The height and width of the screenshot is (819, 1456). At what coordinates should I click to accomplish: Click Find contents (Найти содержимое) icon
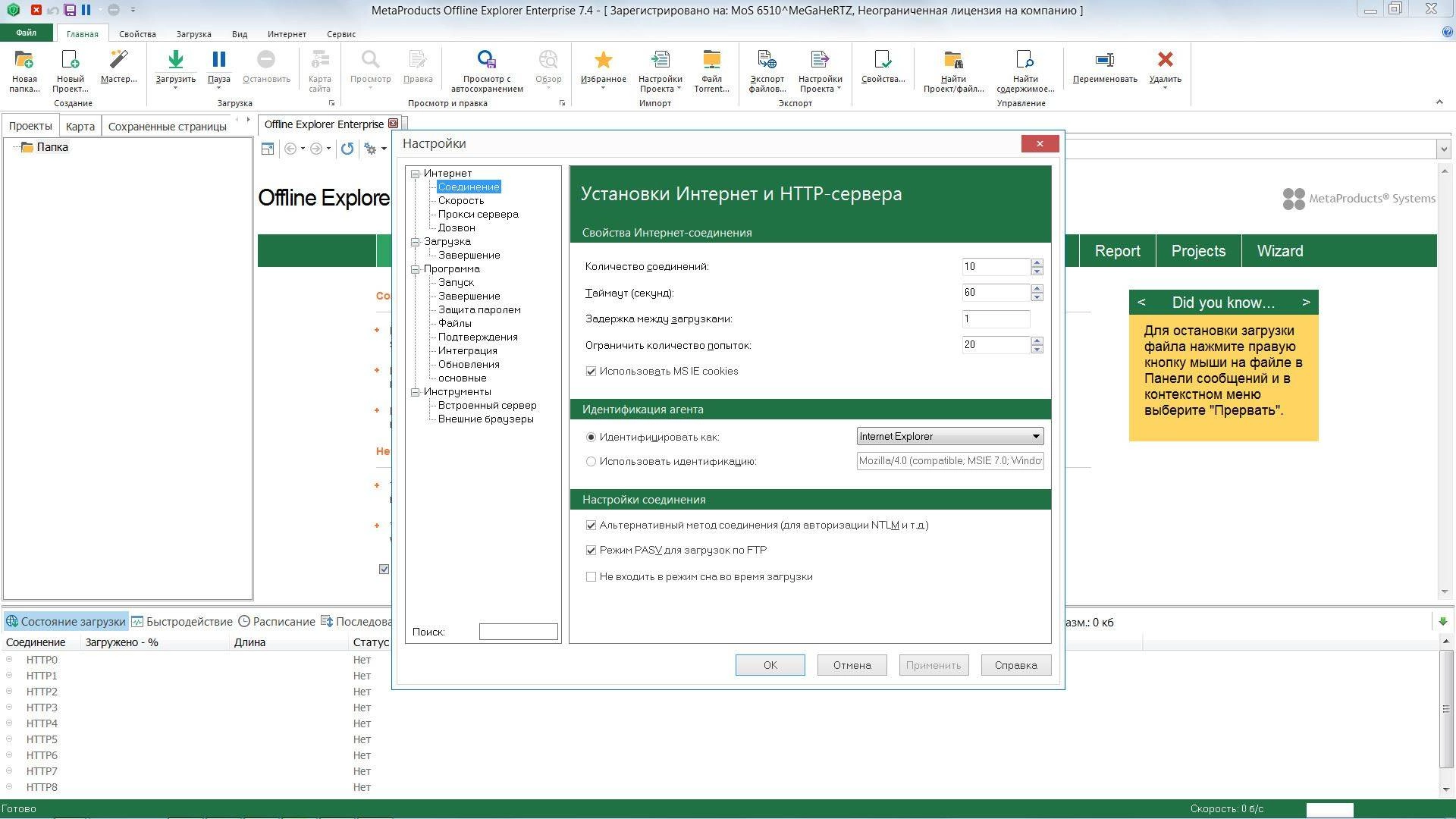point(1025,60)
